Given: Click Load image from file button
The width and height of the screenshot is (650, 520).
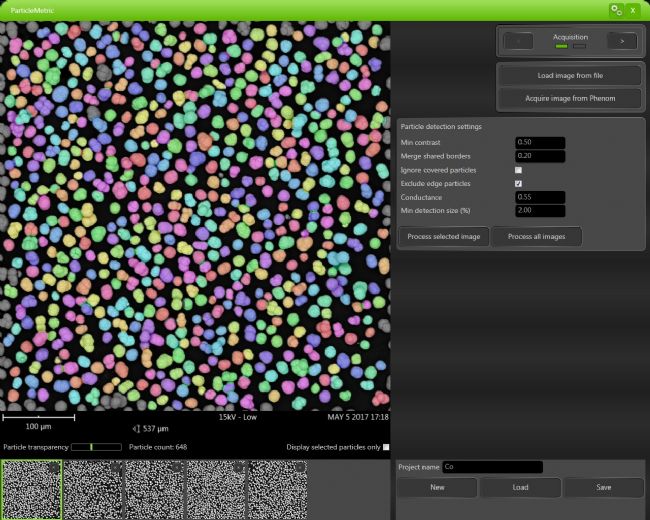Looking at the screenshot, I should tap(568, 75).
